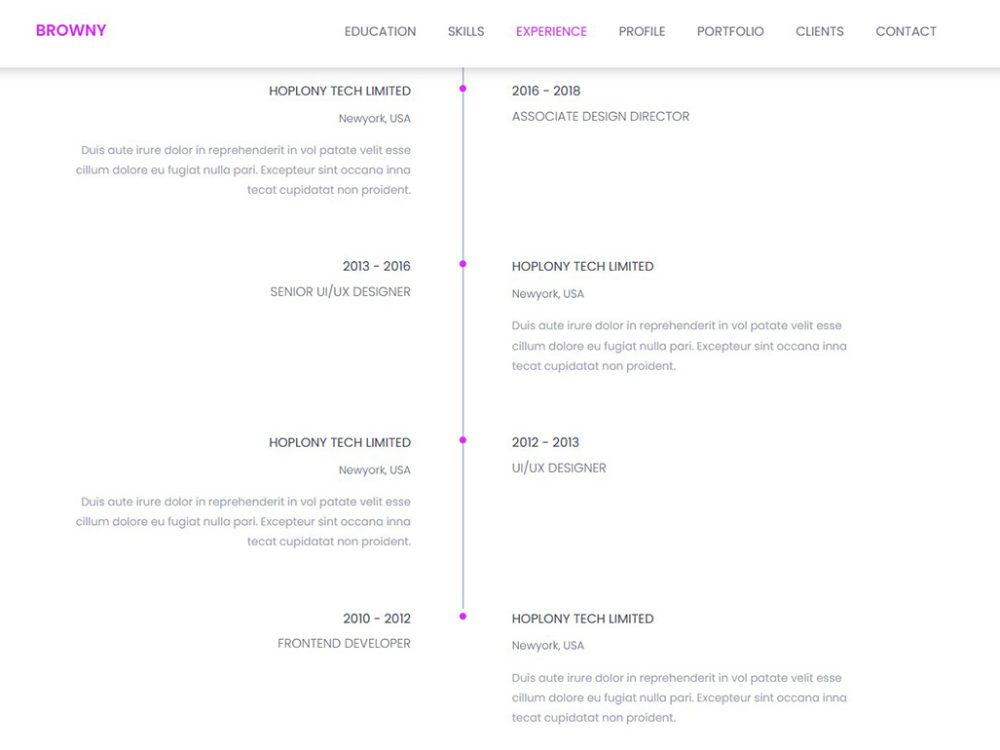The image size is (1000, 750).
Task: Open the EDUCATION section from navigation
Action: (380, 31)
